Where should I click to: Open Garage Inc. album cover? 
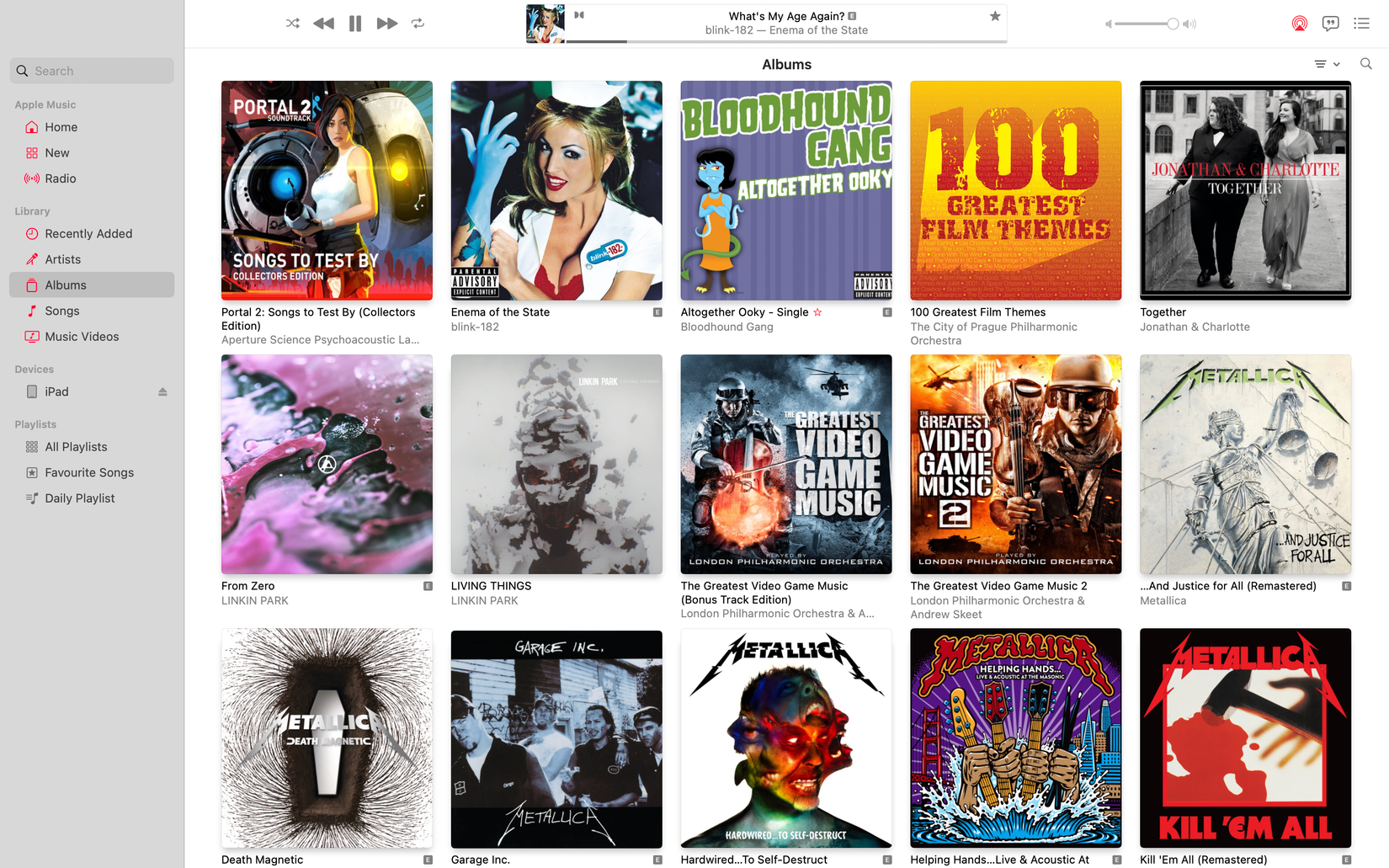click(556, 738)
